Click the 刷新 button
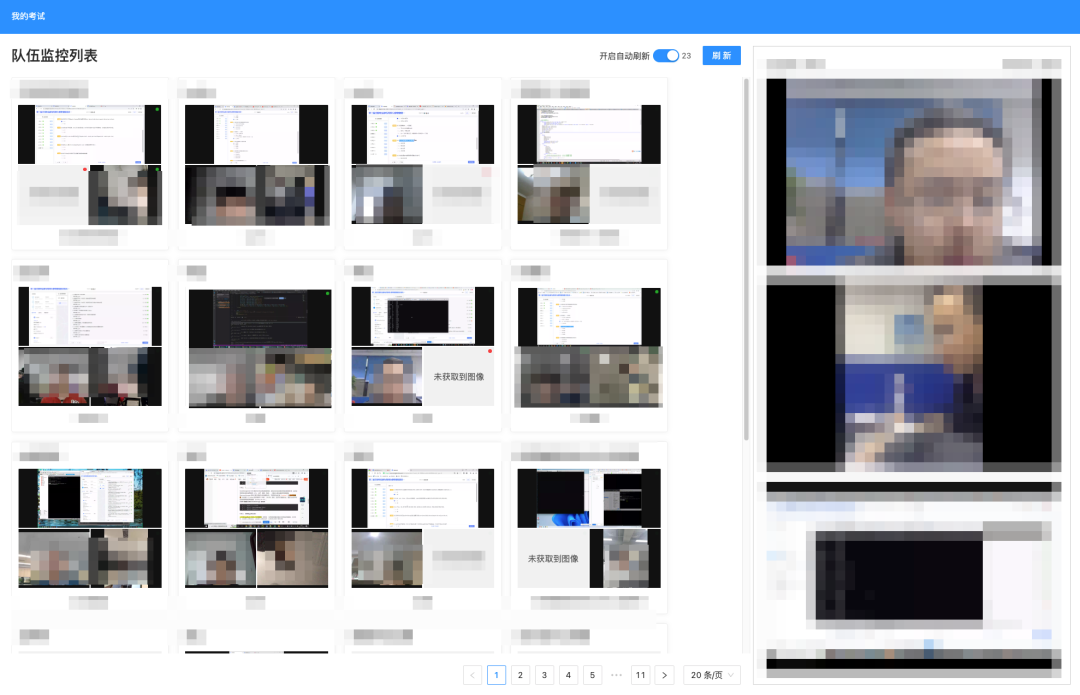 pyautogui.click(x=721, y=56)
